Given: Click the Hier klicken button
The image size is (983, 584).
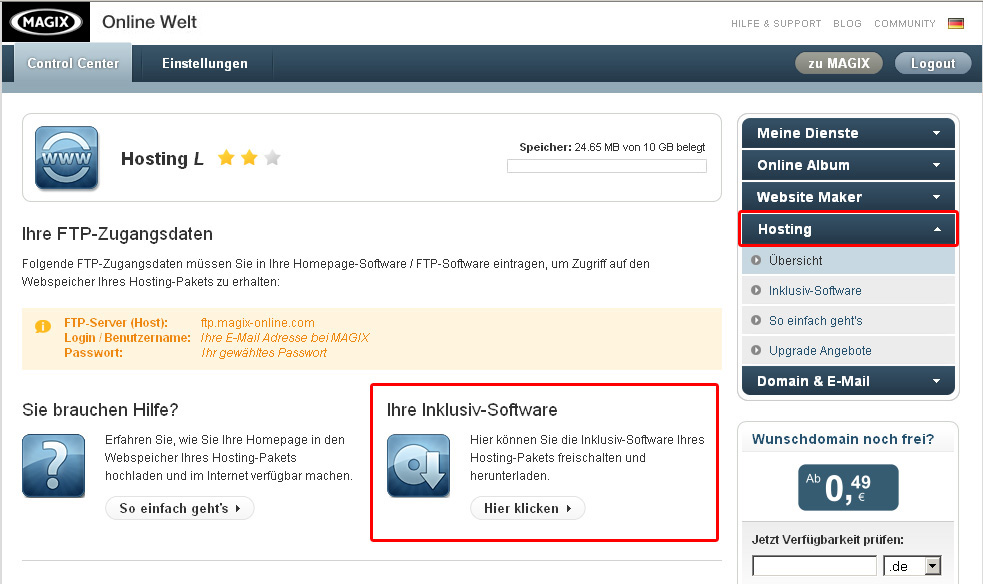Looking at the screenshot, I should 527,508.
